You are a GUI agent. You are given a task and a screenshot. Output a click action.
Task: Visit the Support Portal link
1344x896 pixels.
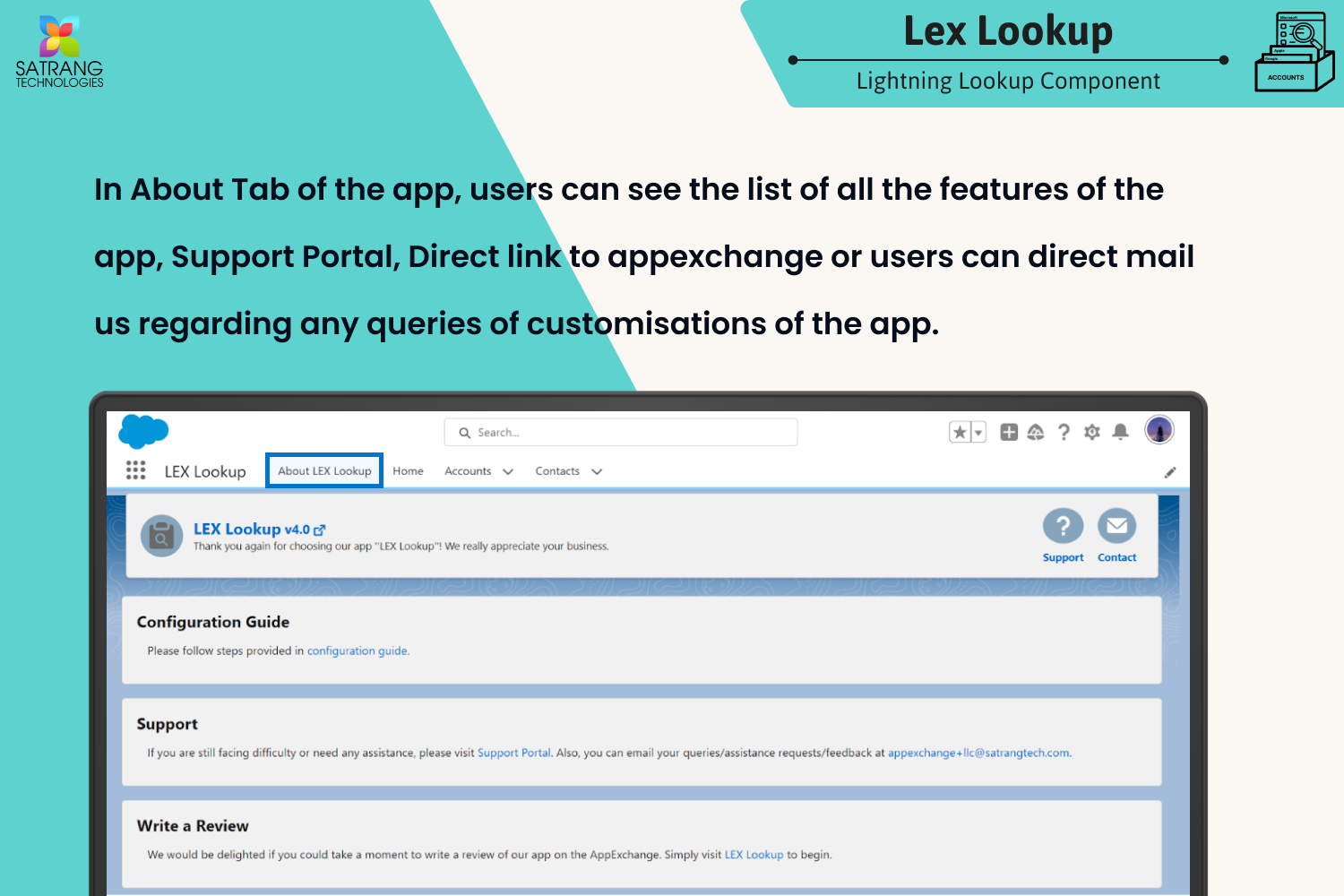514,754
